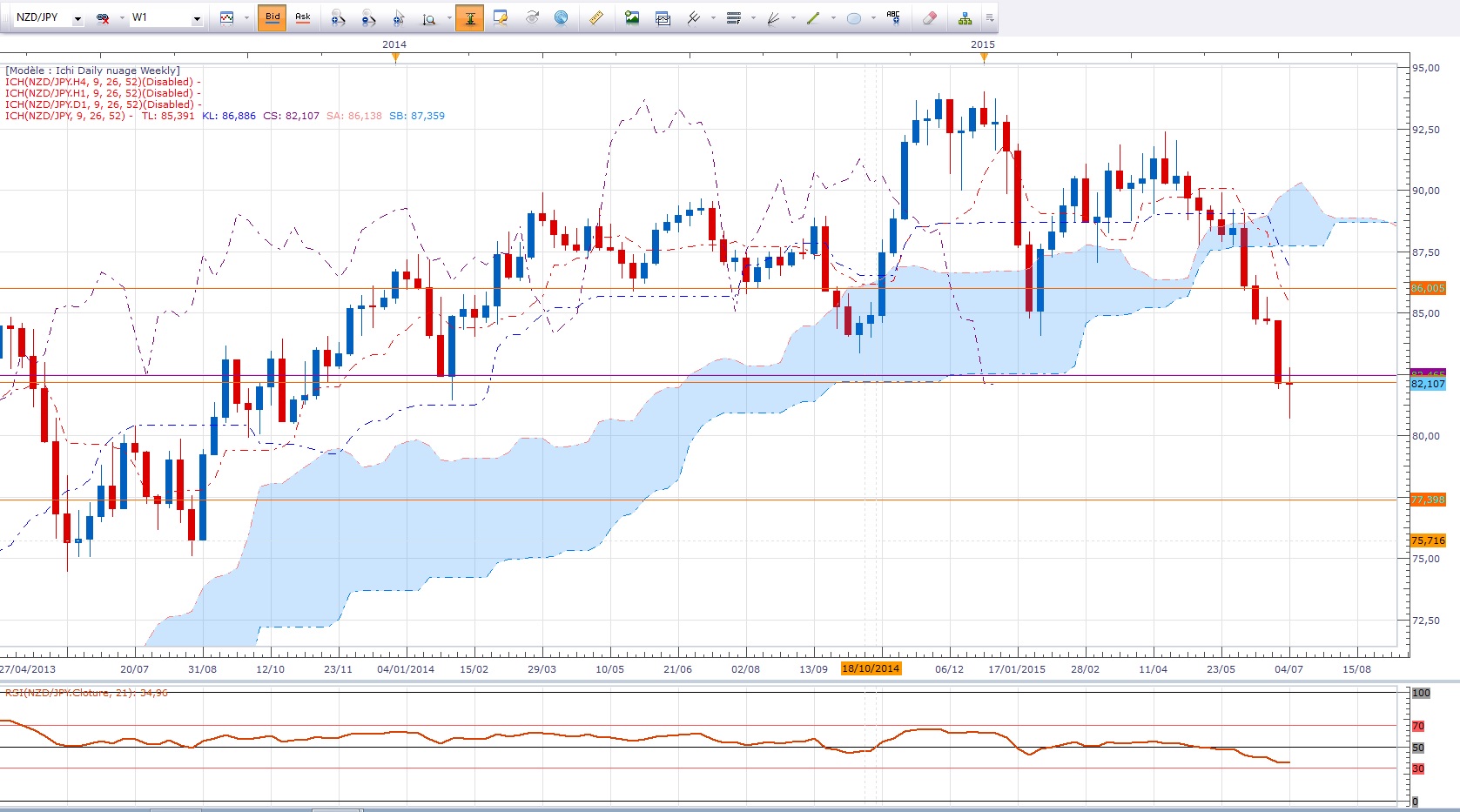
Task: Click the add image icon
Action: [x=632, y=17]
